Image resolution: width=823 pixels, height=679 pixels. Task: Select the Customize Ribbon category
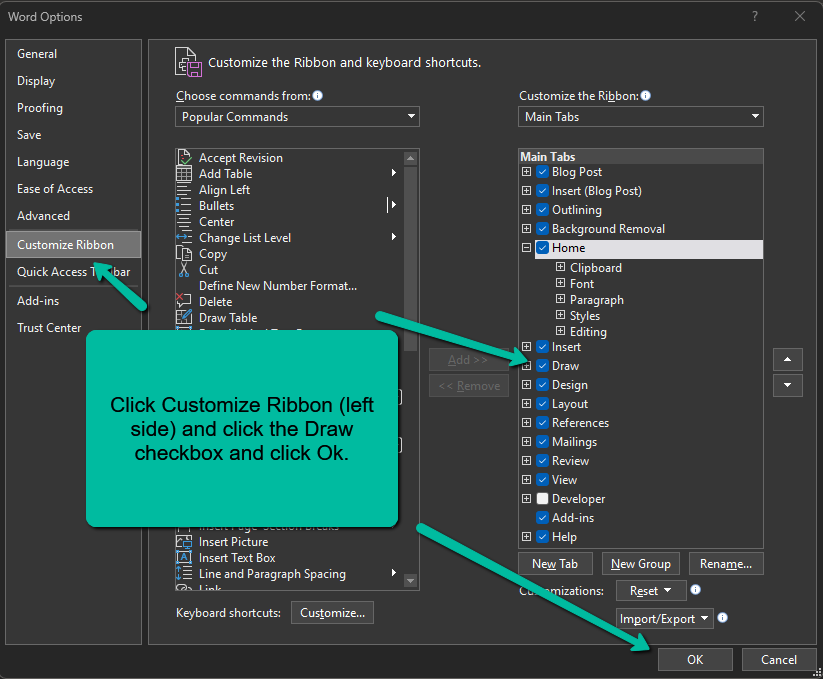point(73,245)
